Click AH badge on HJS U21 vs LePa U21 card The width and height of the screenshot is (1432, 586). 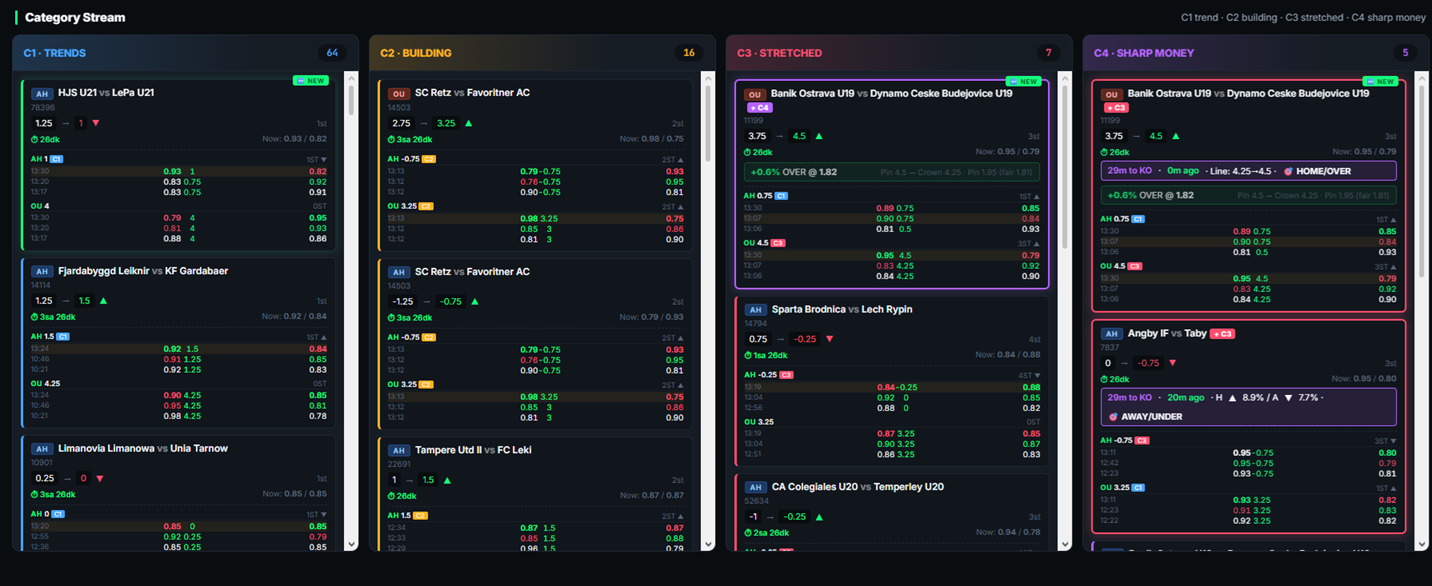42,94
